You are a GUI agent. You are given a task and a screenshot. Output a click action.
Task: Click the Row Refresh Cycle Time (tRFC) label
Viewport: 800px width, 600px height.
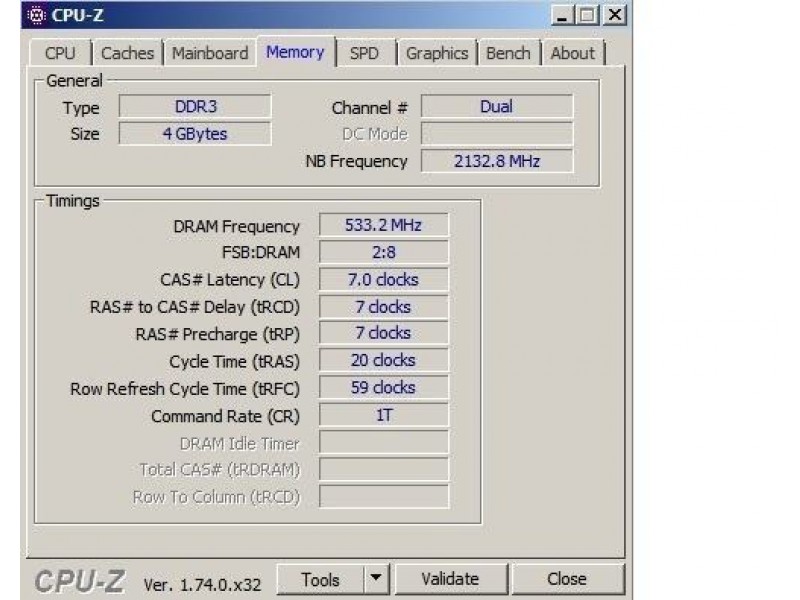tap(185, 389)
